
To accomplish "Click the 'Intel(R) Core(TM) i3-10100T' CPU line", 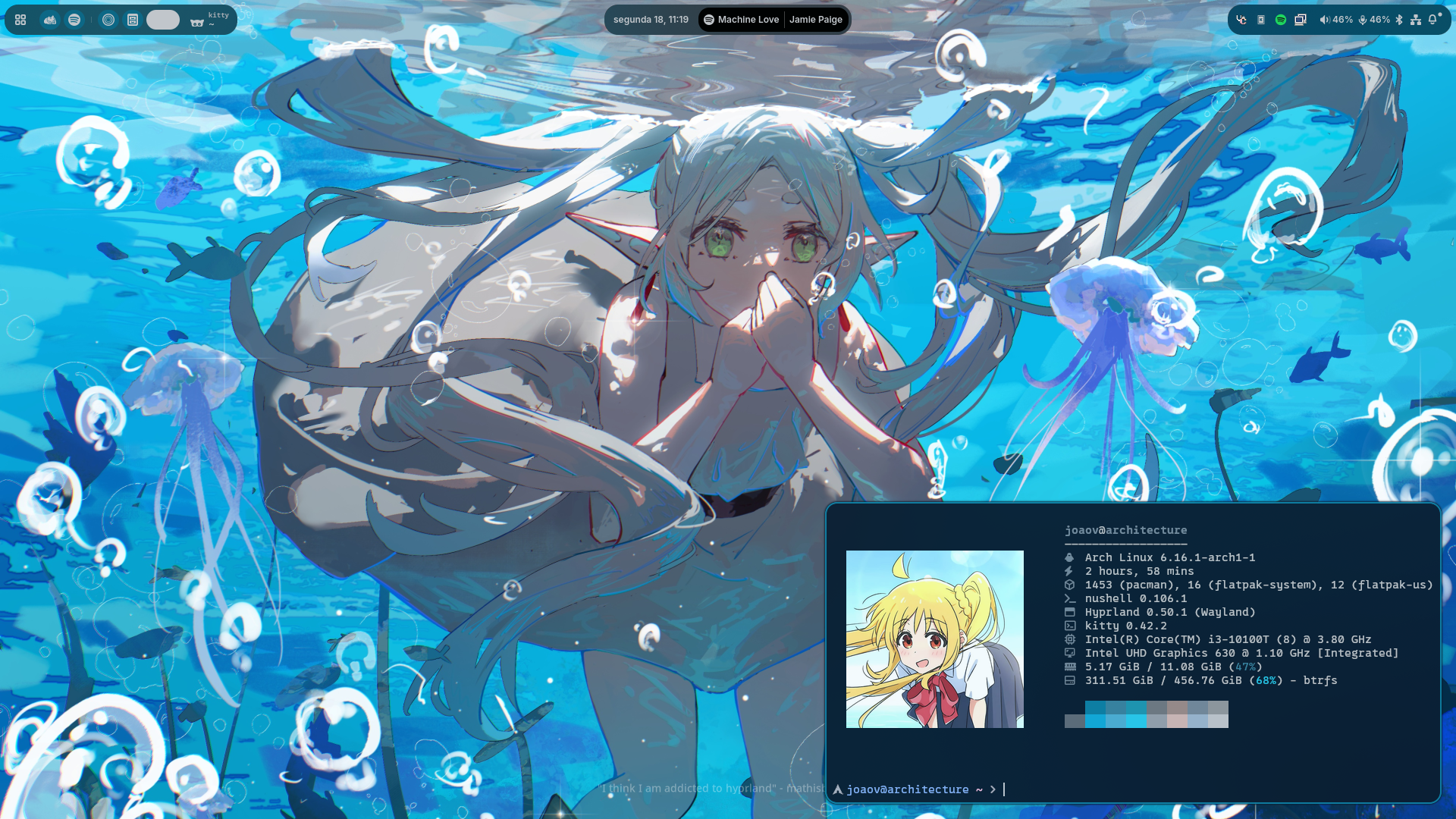I will tap(1228, 639).
